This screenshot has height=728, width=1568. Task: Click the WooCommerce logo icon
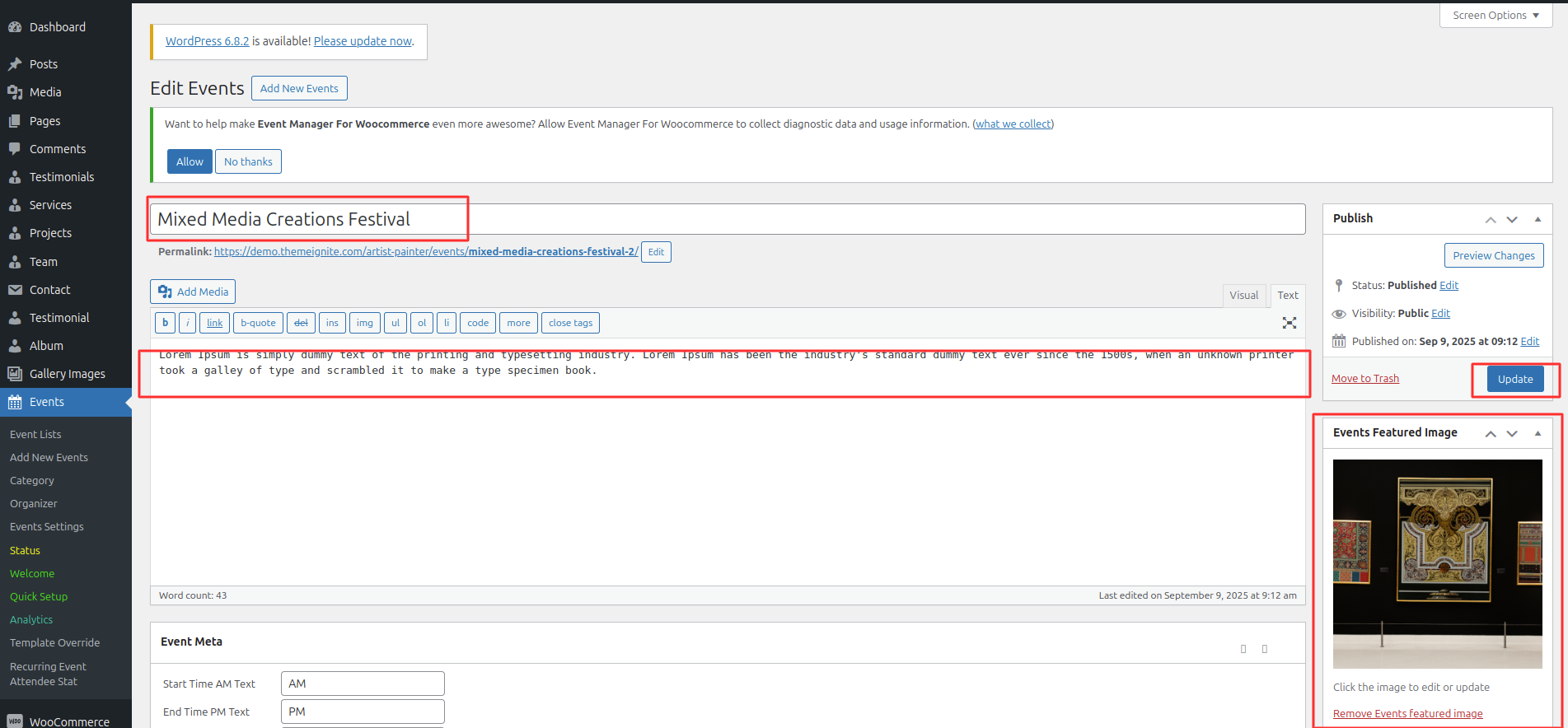click(15, 721)
